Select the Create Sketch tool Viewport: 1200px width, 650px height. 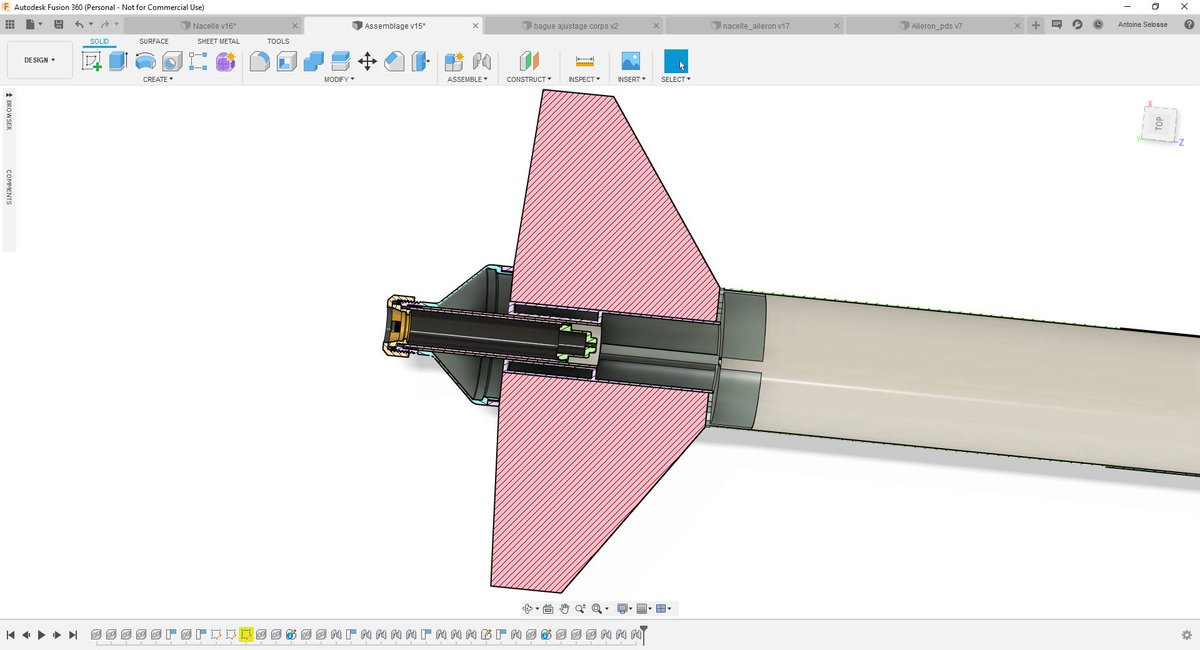[x=92, y=61]
